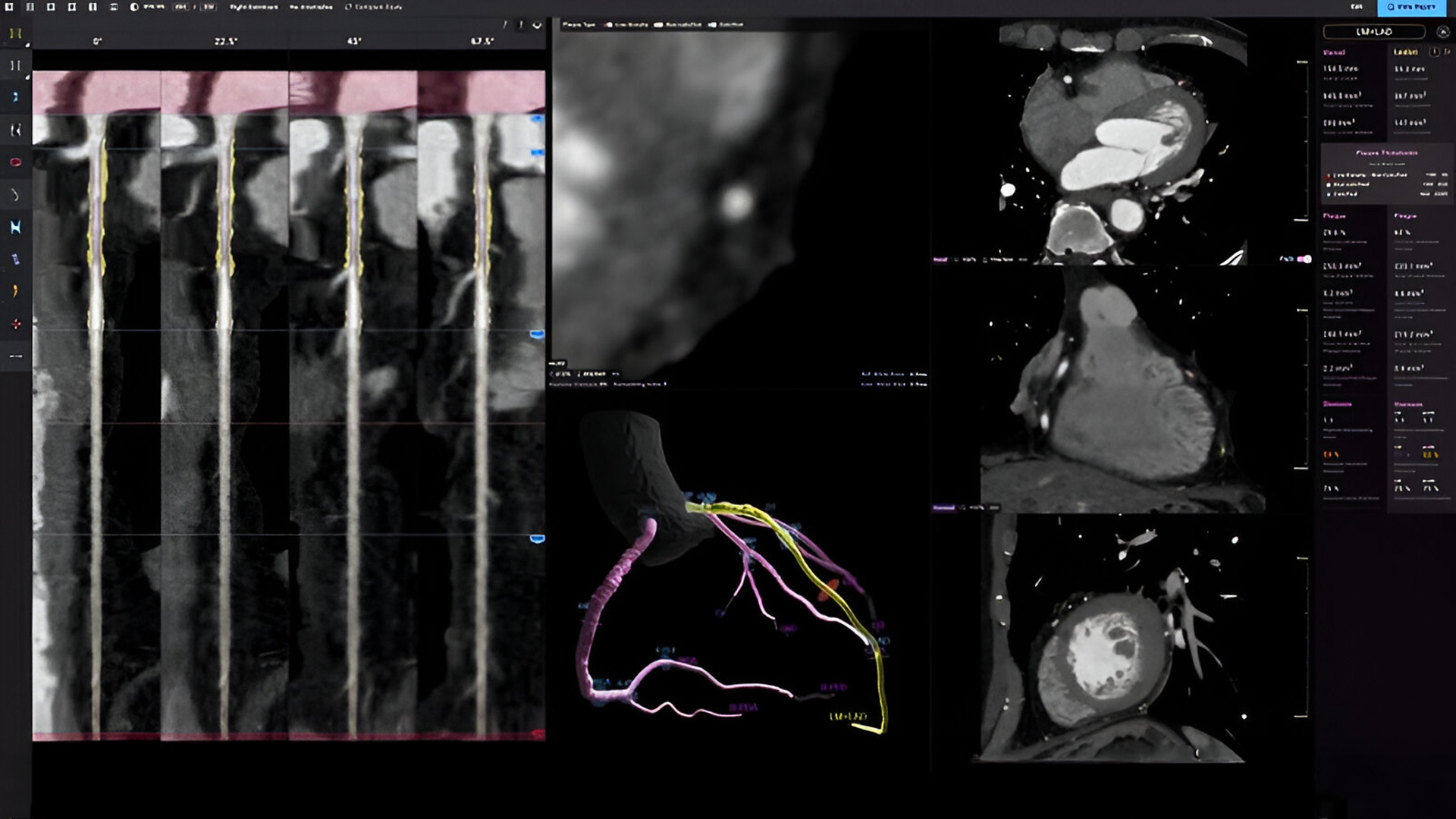
Task: Expand the Right Dominant dropdown in top bar
Action: pos(253,7)
